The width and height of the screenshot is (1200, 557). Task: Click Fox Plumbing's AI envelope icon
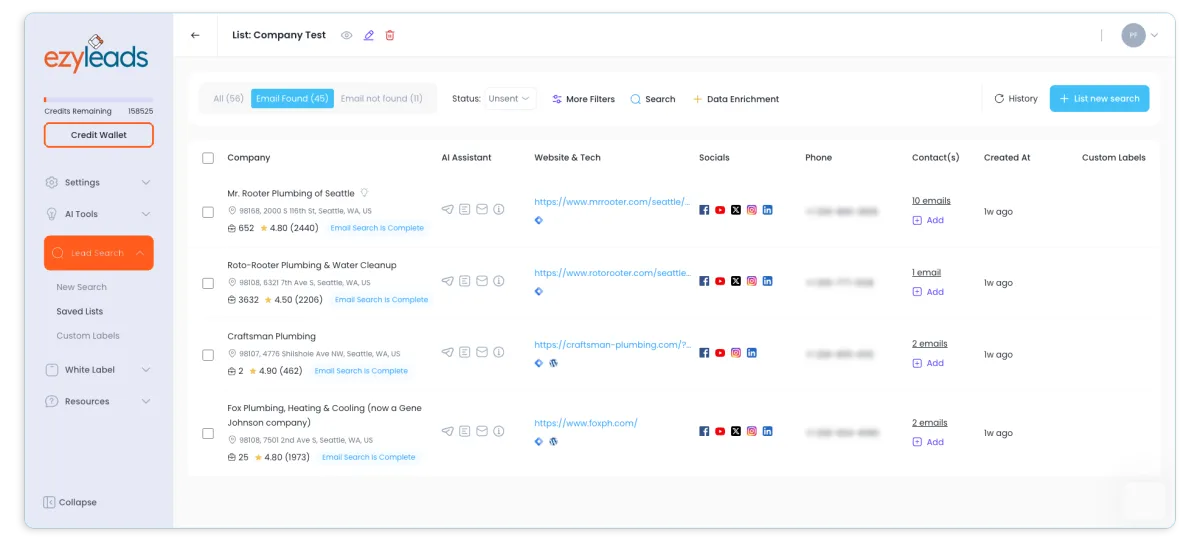tap(482, 431)
